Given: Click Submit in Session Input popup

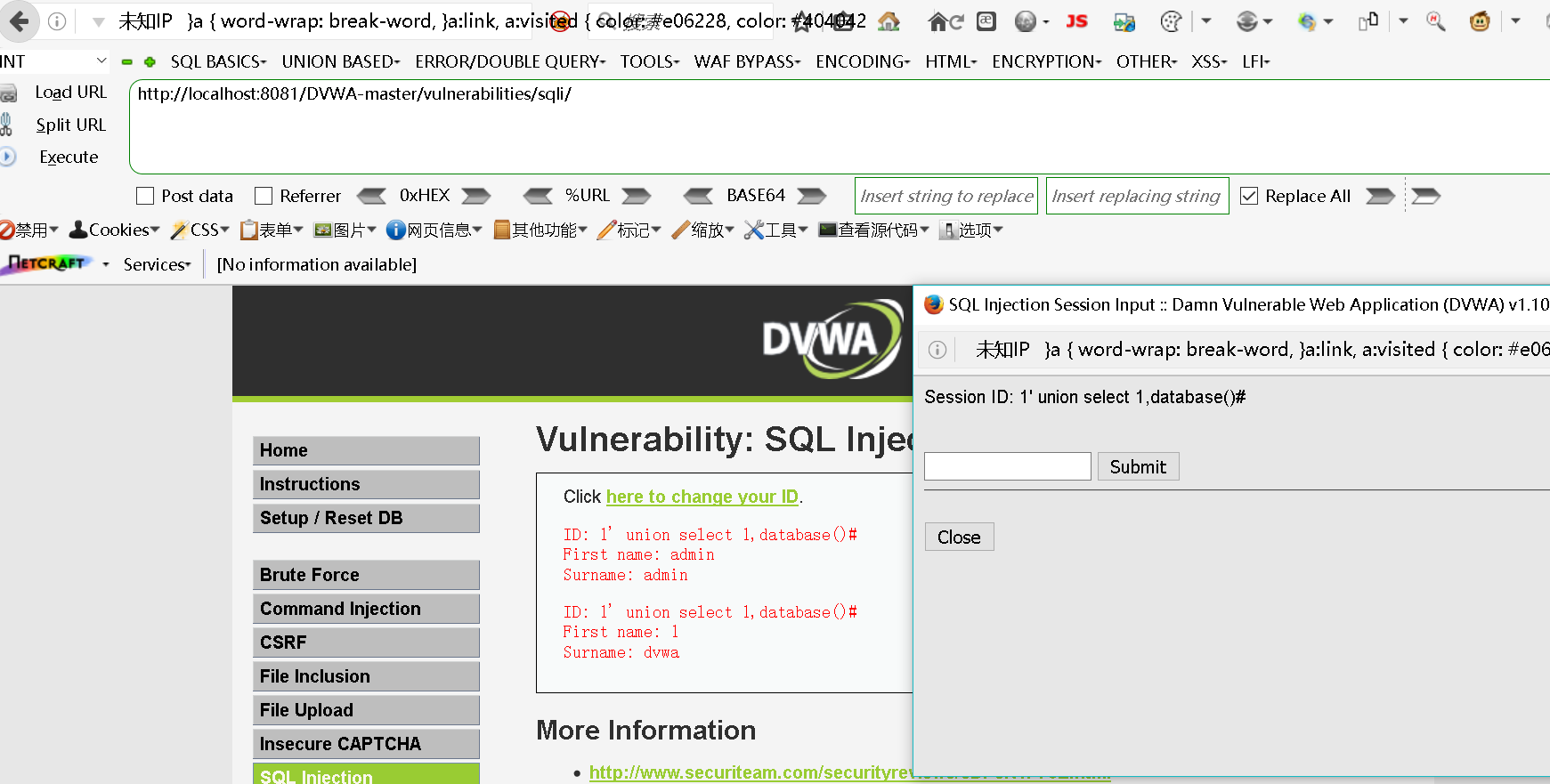Looking at the screenshot, I should coord(1138,466).
